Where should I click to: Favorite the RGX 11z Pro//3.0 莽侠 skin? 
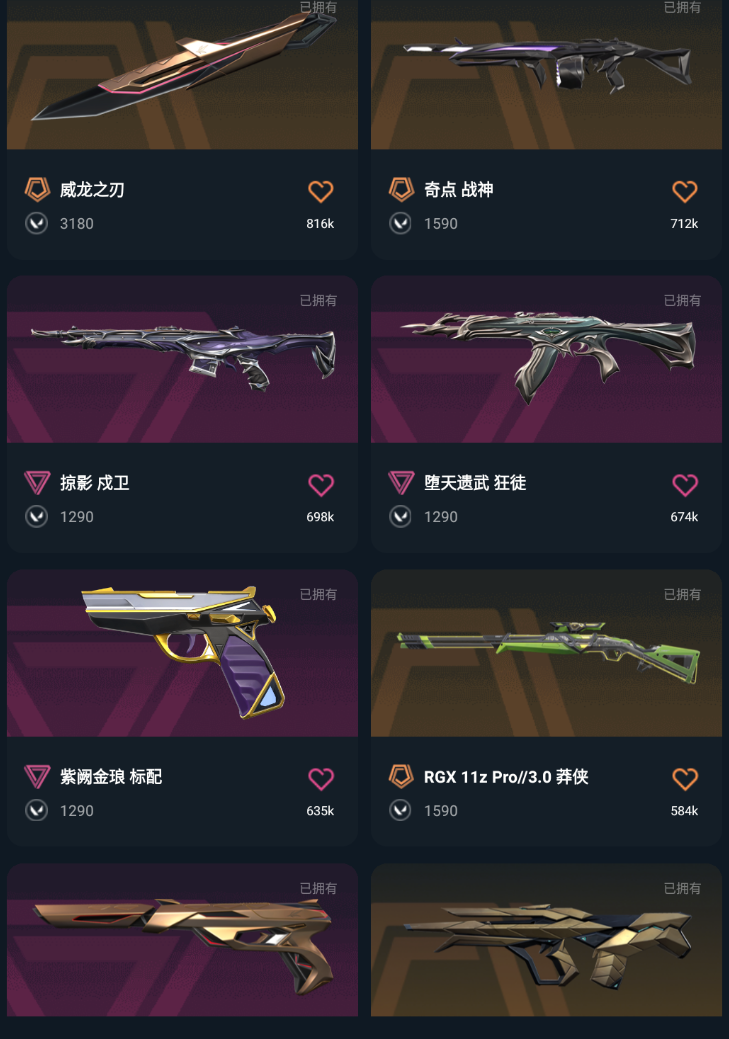tap(685, 779)
